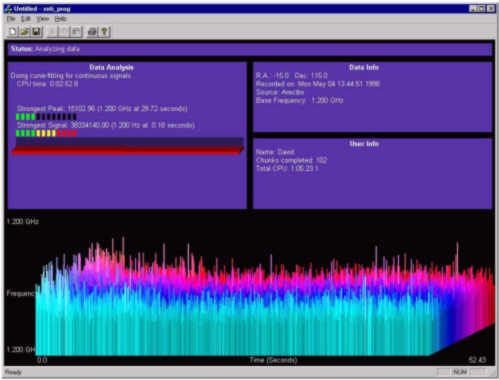Open the Help menu
499x380 pixels.
pyautogui.click(x=60, y=19)
